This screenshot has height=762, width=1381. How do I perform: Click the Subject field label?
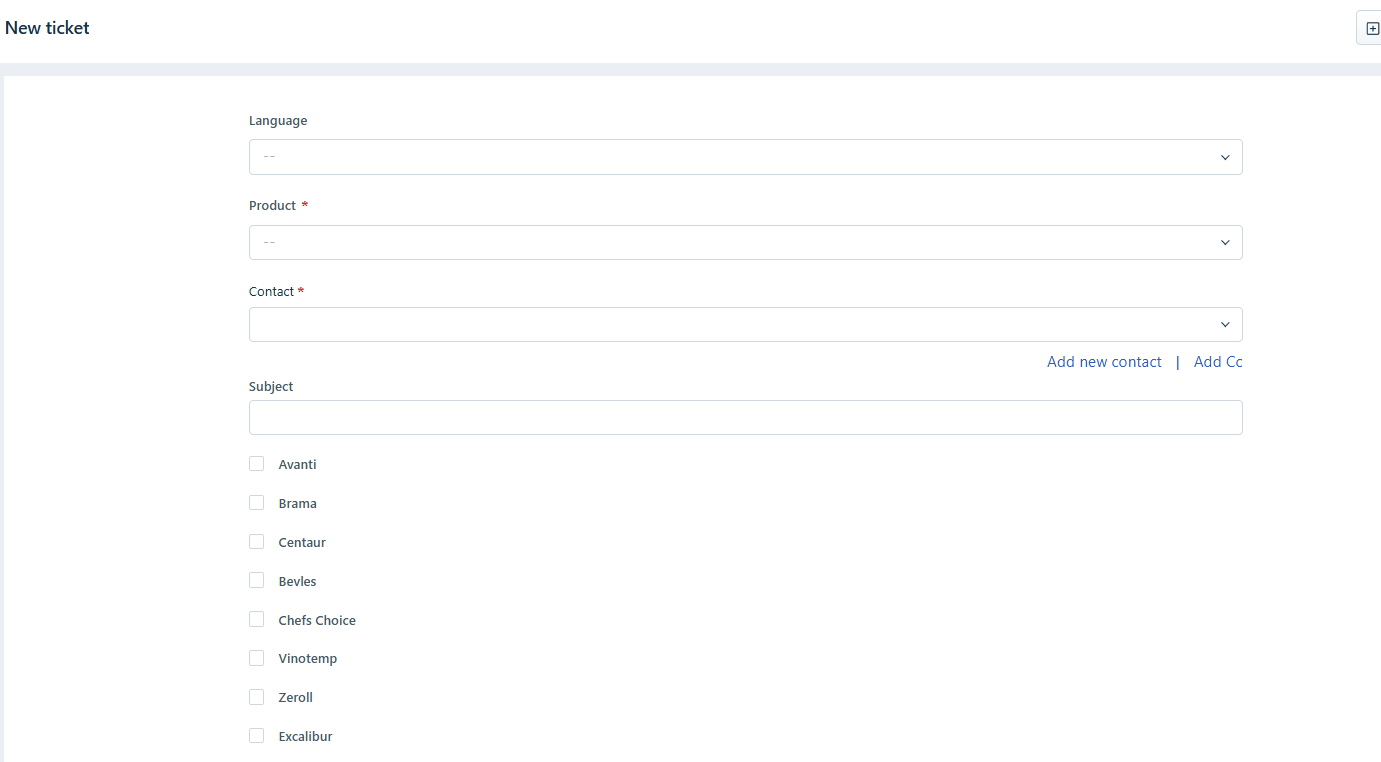pyautogui.click(x=271, y=387)
